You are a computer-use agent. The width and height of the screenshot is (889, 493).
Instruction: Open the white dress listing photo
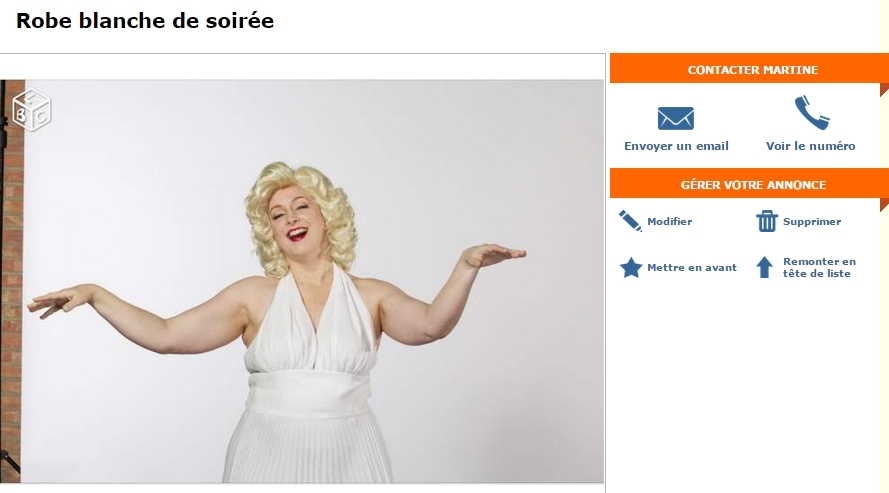pyautogui.click(x=302, y=281)
